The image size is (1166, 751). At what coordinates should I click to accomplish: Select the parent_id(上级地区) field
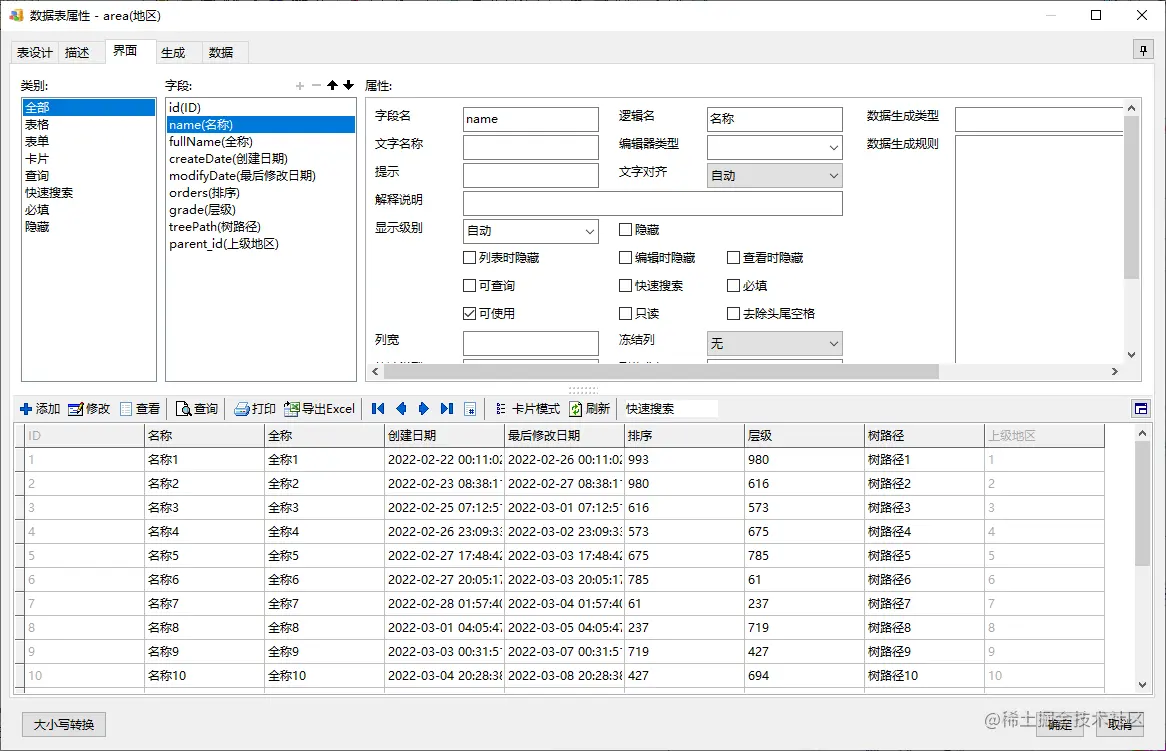[260, 244]
